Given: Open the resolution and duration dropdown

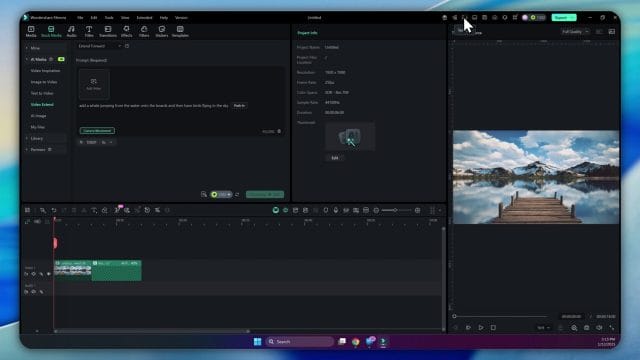Looking at the screenshot, I should tap(96, 142).
